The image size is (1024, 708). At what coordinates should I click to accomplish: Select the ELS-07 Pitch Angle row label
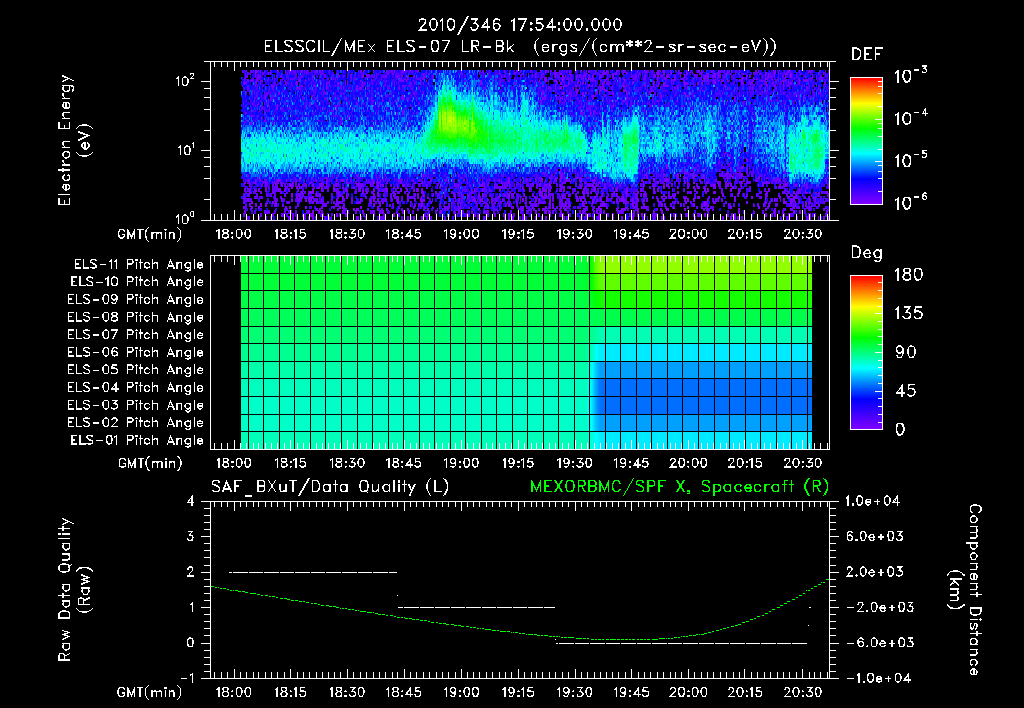[x=136, y=334]
